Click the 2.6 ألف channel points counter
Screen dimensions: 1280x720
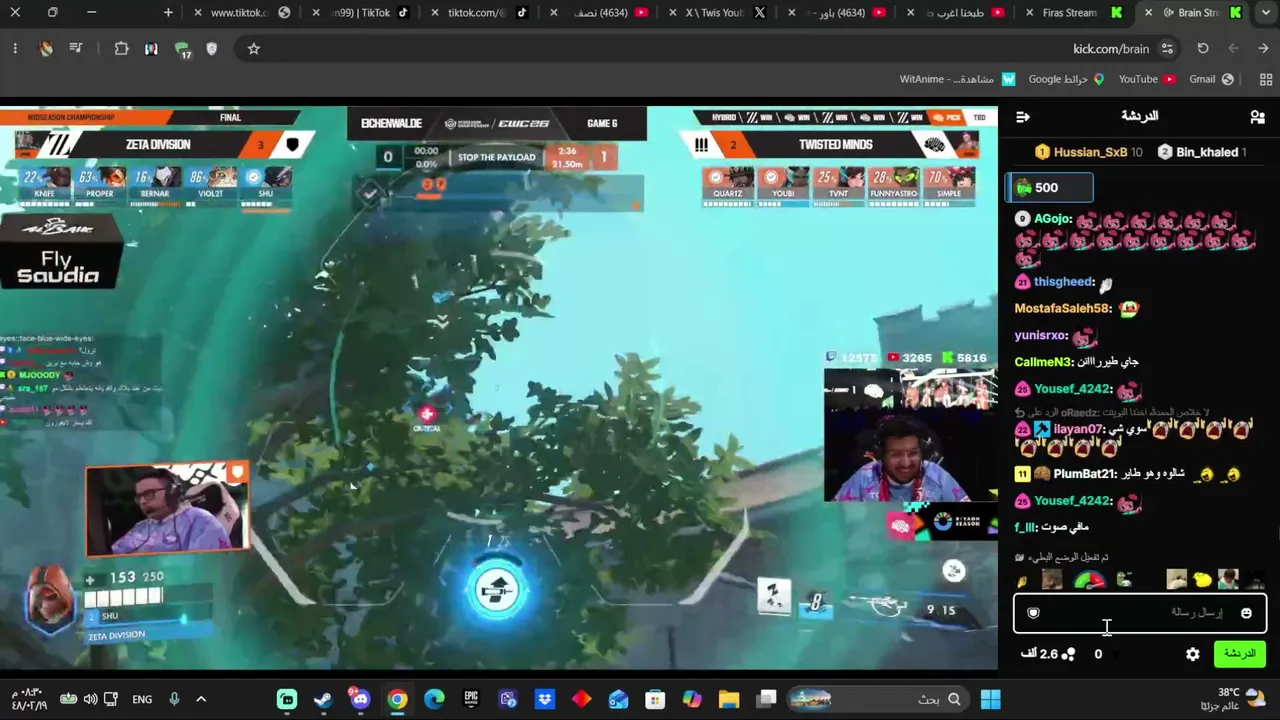pyautogui.click(x=1048, y=654)
